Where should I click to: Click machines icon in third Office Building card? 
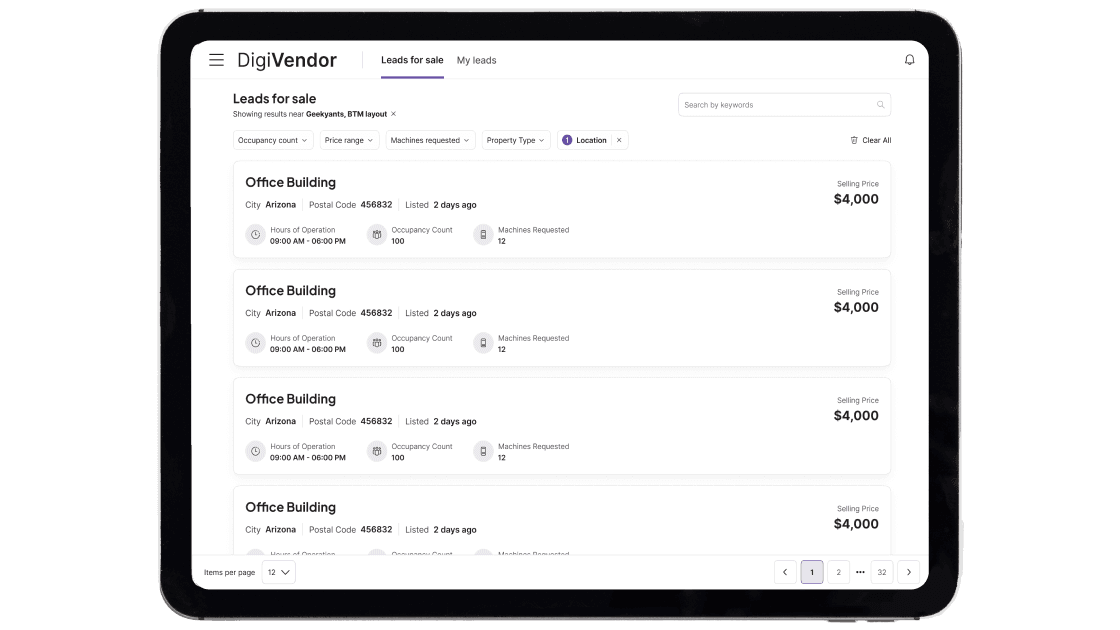(x=484, y=451)
